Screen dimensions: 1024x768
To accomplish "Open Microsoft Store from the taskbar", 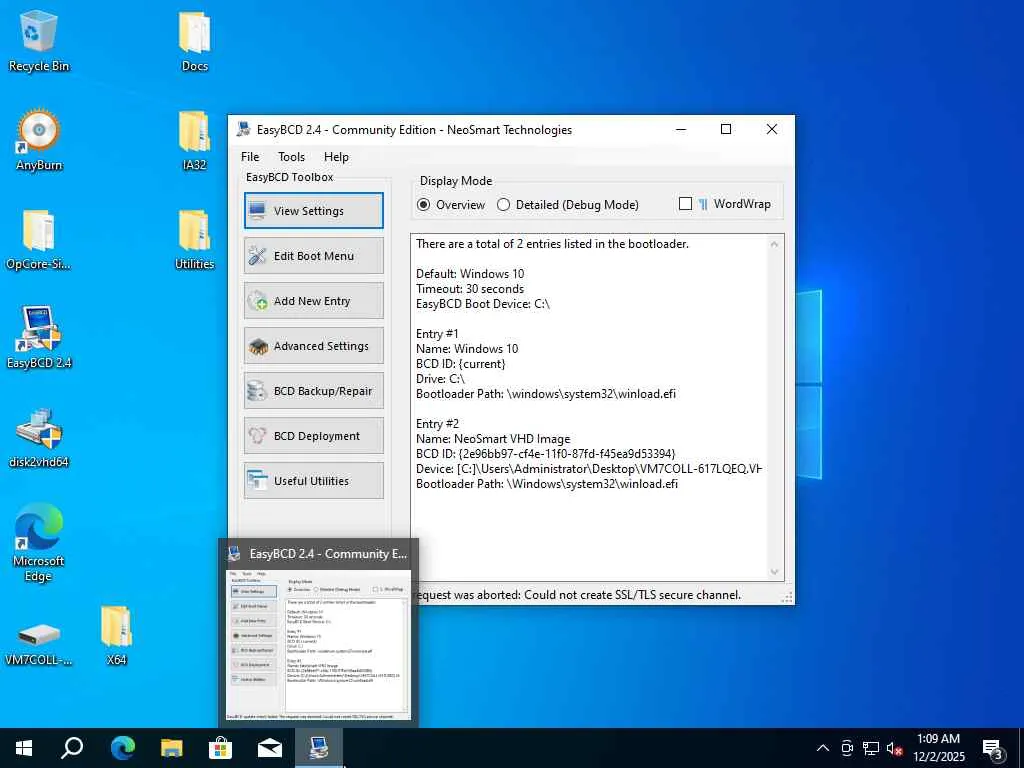I will coord(220,748).
